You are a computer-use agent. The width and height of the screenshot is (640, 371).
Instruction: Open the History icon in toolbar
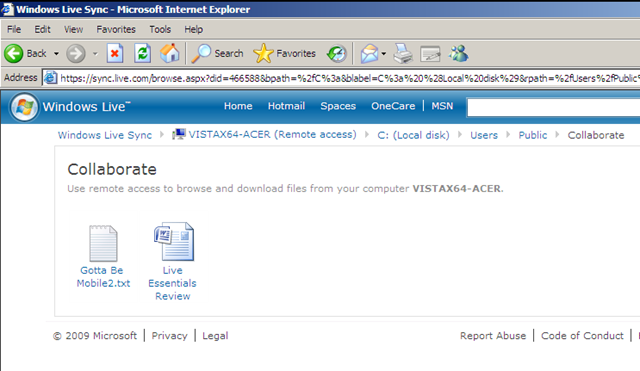[x=337, y=53]
